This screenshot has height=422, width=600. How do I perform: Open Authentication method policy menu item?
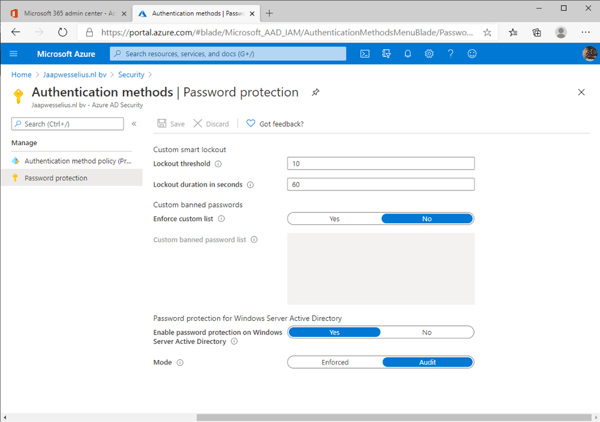[72, 161]
